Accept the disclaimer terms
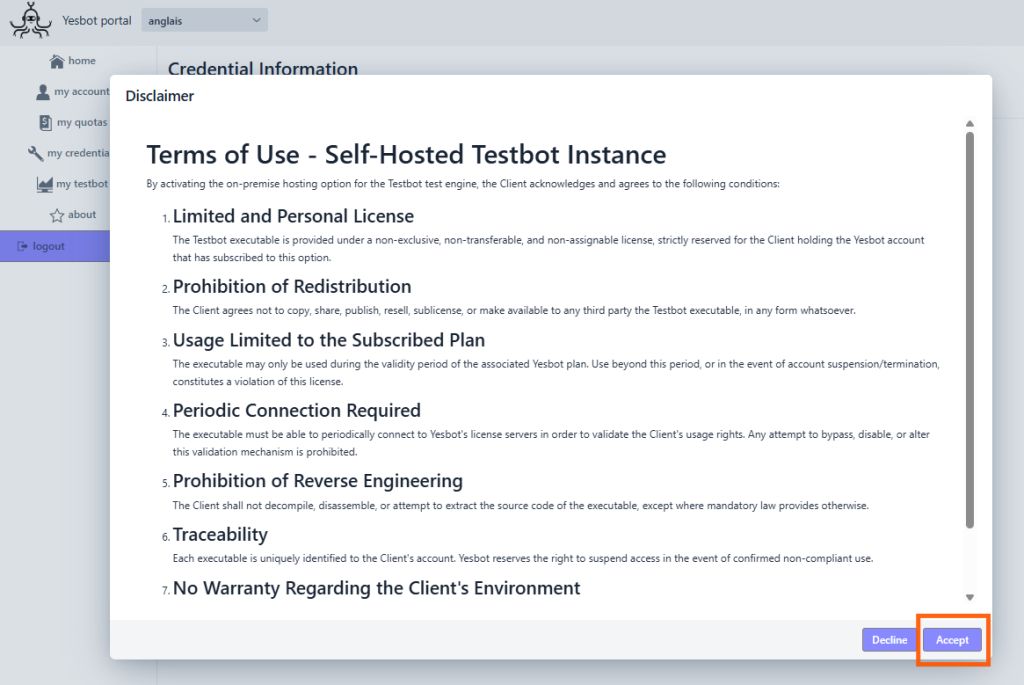 tap(952, 640)
